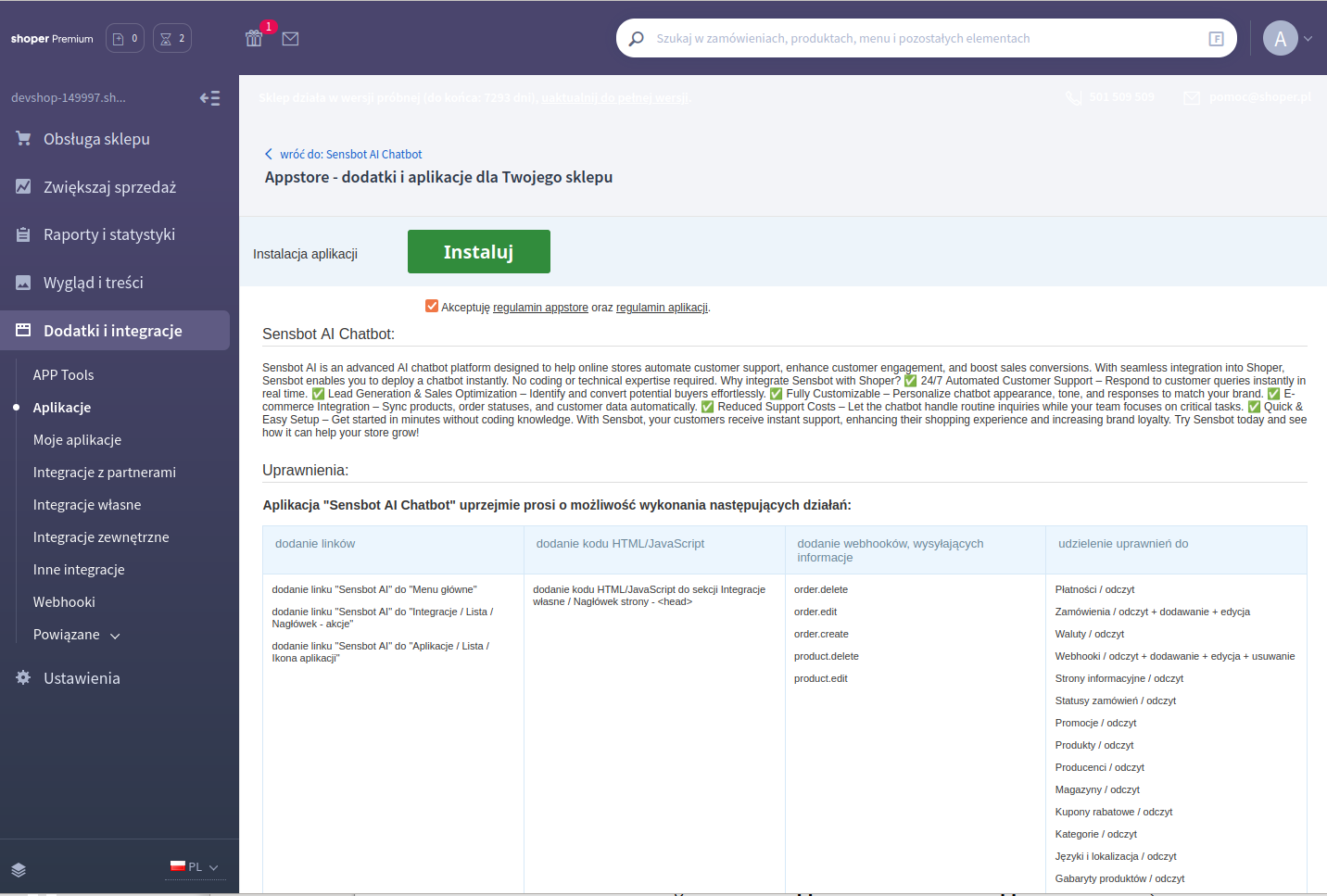Click the devshop-149997 shop name
This screenshot has width=1327, height=896.
(x=69, y=97)
